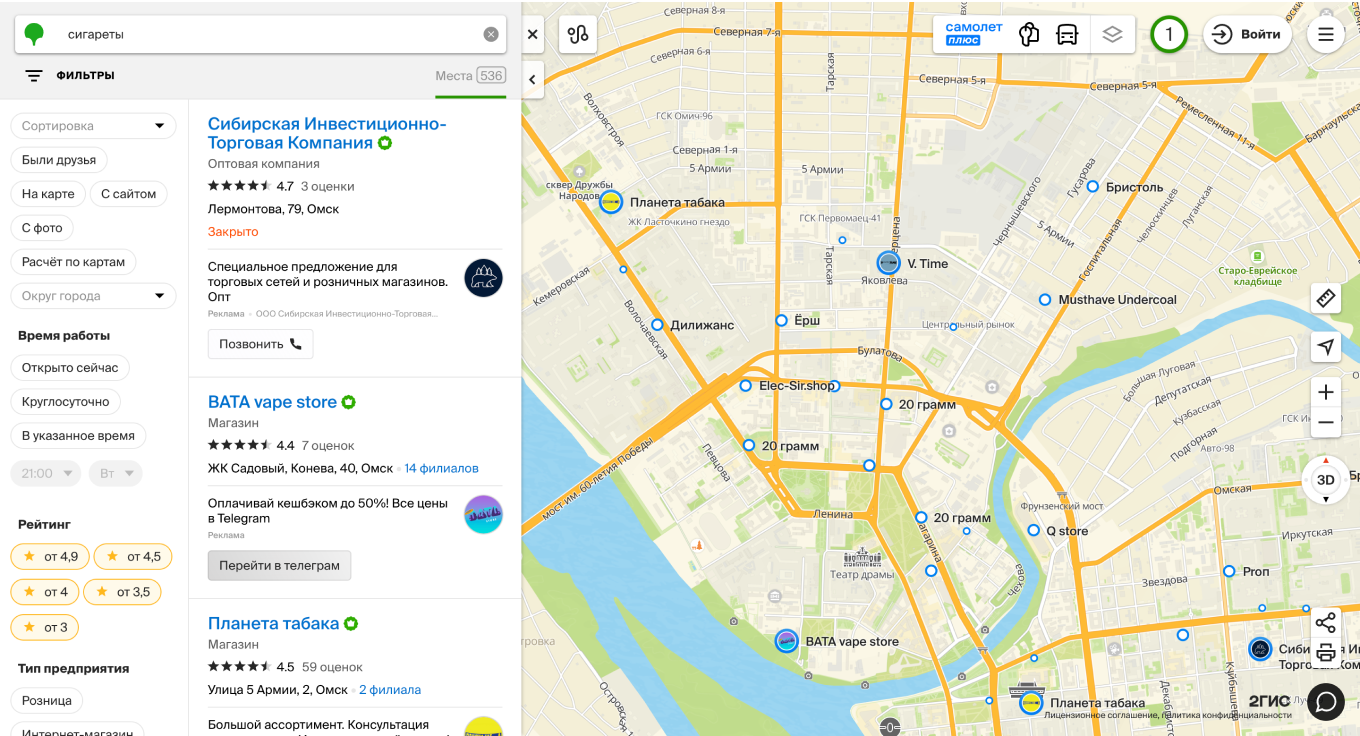Toggle the Были друзья filter
Image resolution: width=1360 pixels, height=736 pixels.
coord(59,160)
